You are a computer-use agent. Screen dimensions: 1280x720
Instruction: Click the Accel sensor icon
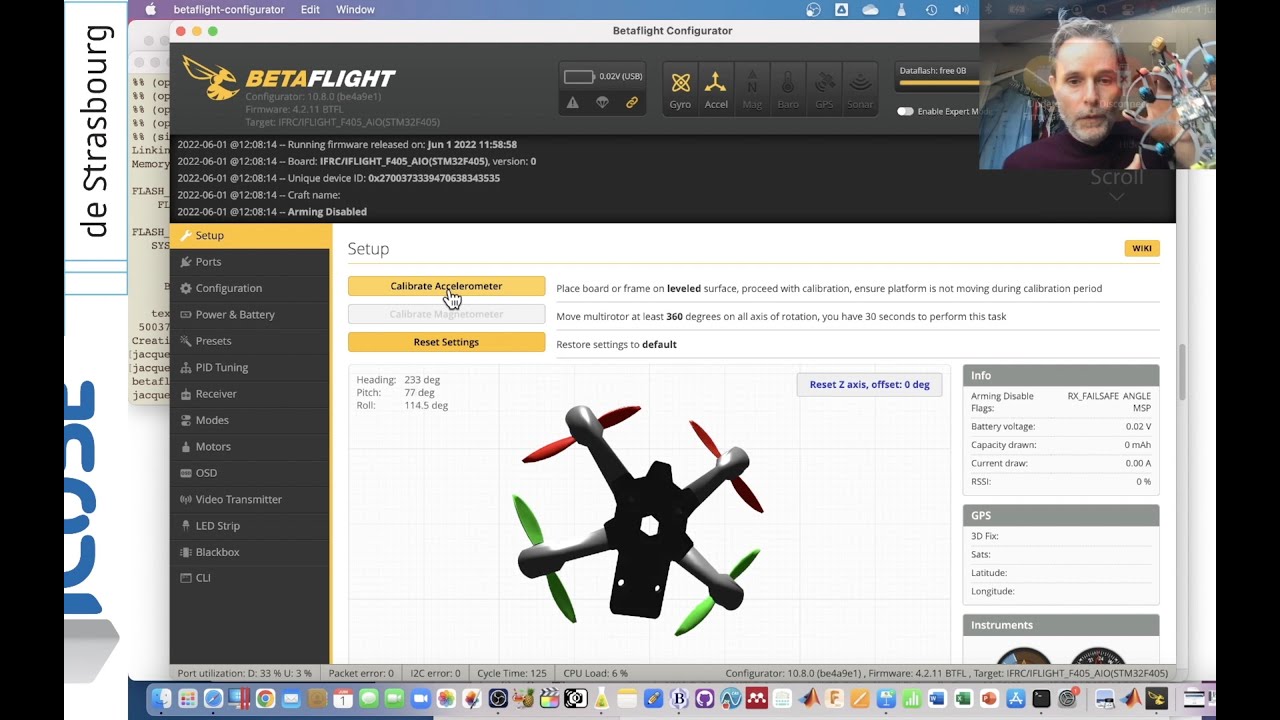point(716,89)
